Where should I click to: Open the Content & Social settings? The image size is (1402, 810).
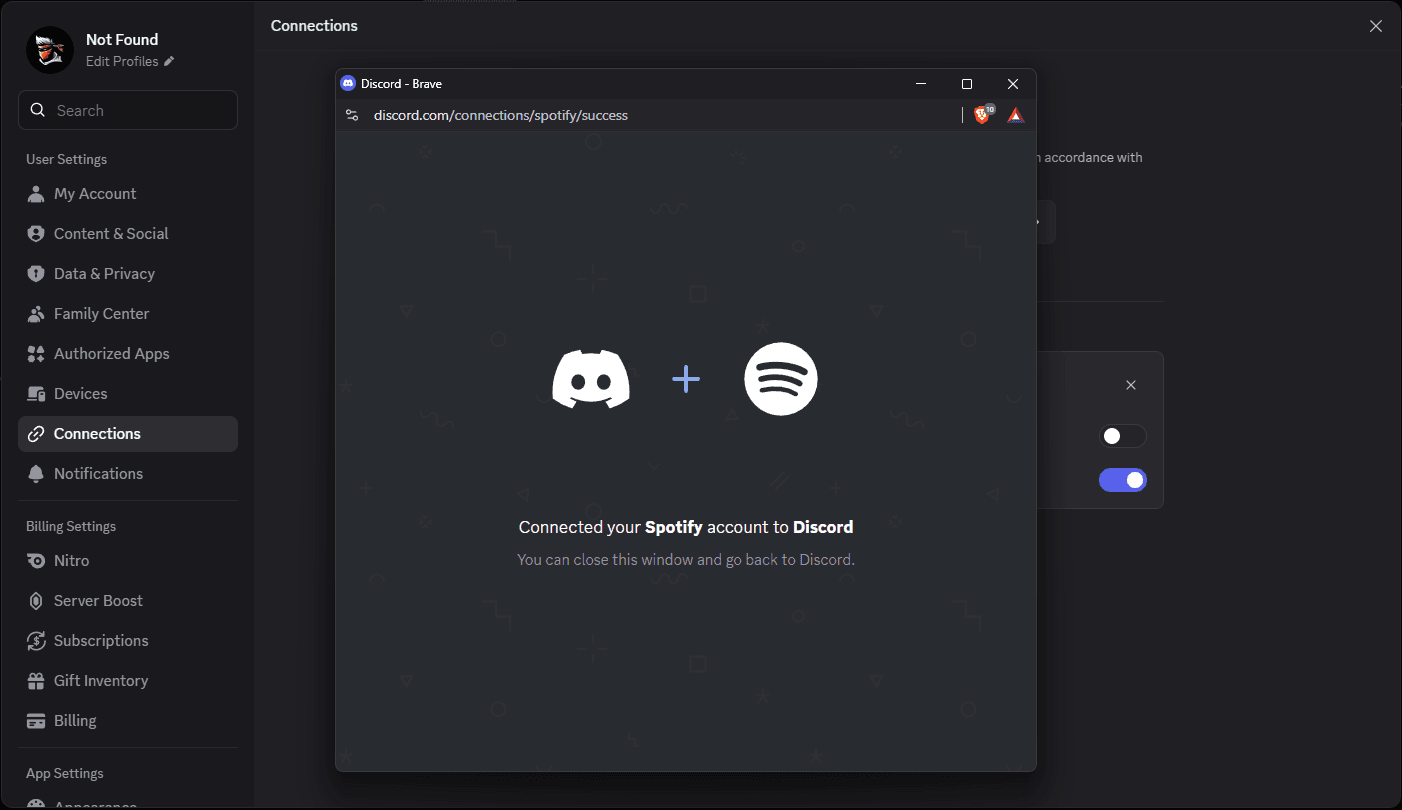[x=111, y=233]
